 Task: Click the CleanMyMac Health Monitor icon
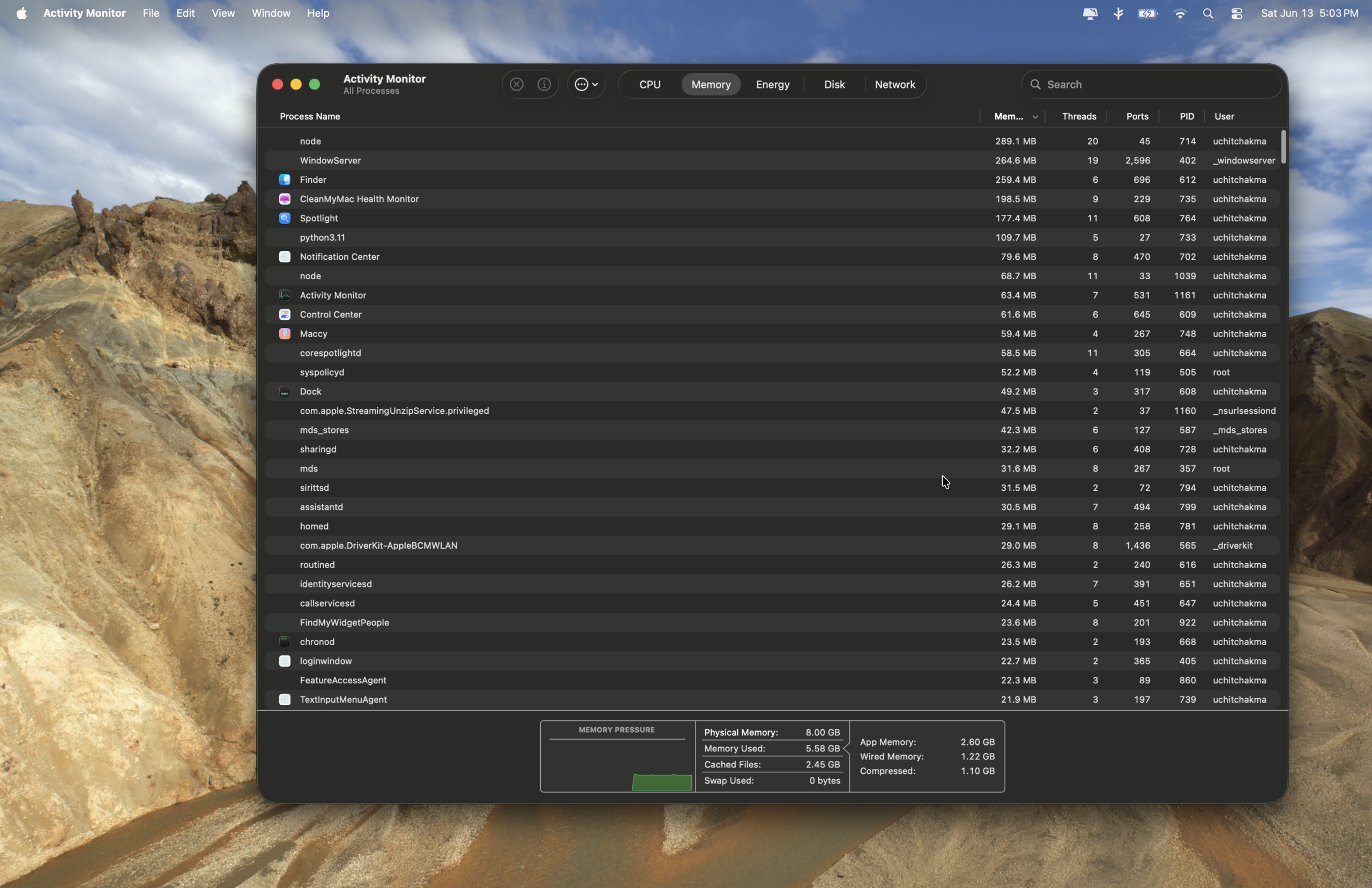[285, 199]
